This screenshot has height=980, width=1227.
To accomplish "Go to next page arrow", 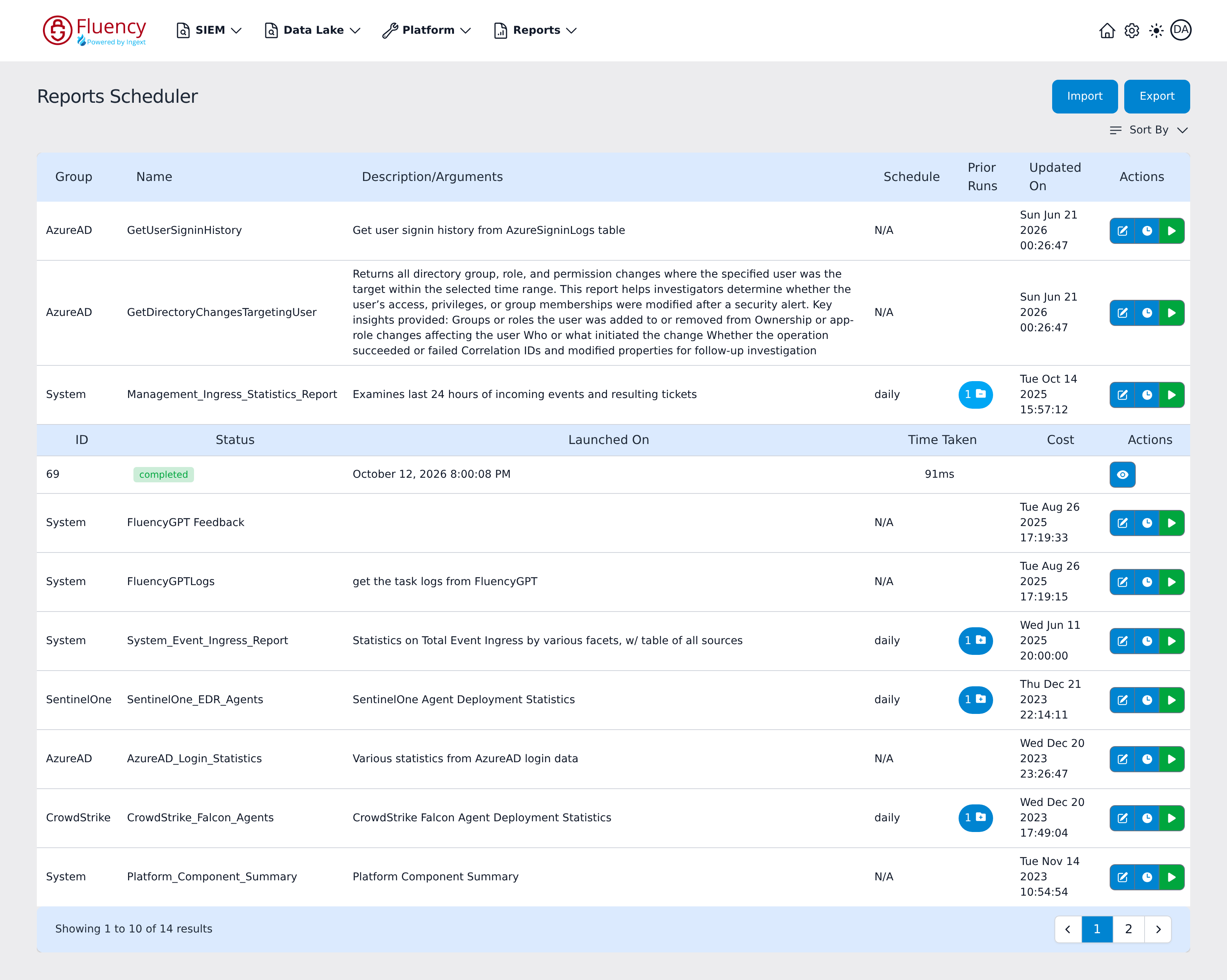I will pos(1158,929).
